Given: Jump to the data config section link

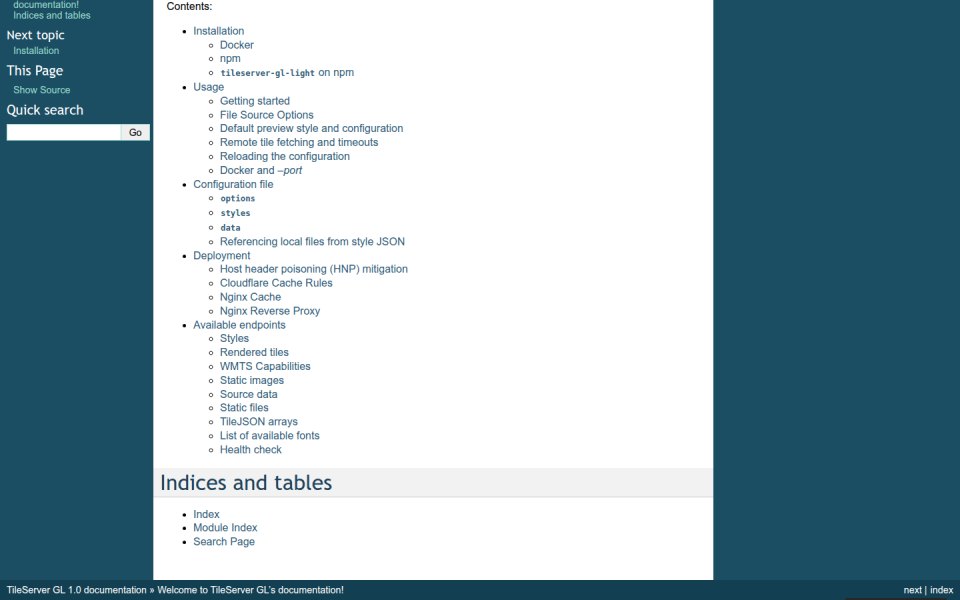Looking at the screenshot, I should coord(230,227).
